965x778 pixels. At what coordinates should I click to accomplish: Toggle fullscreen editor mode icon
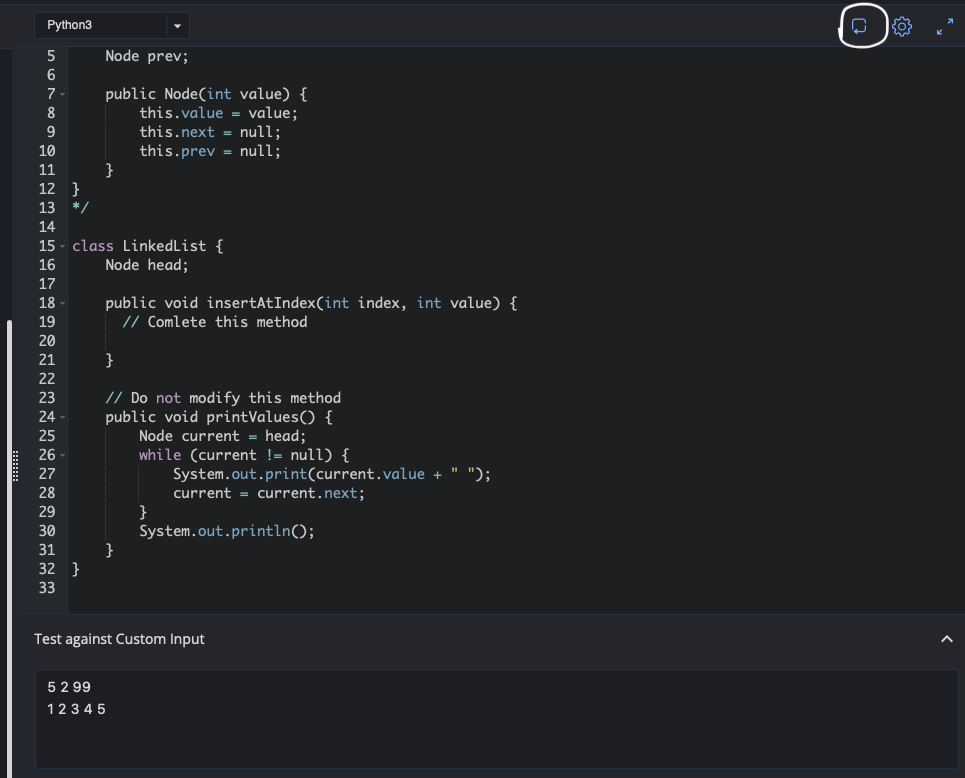[945, 26]
